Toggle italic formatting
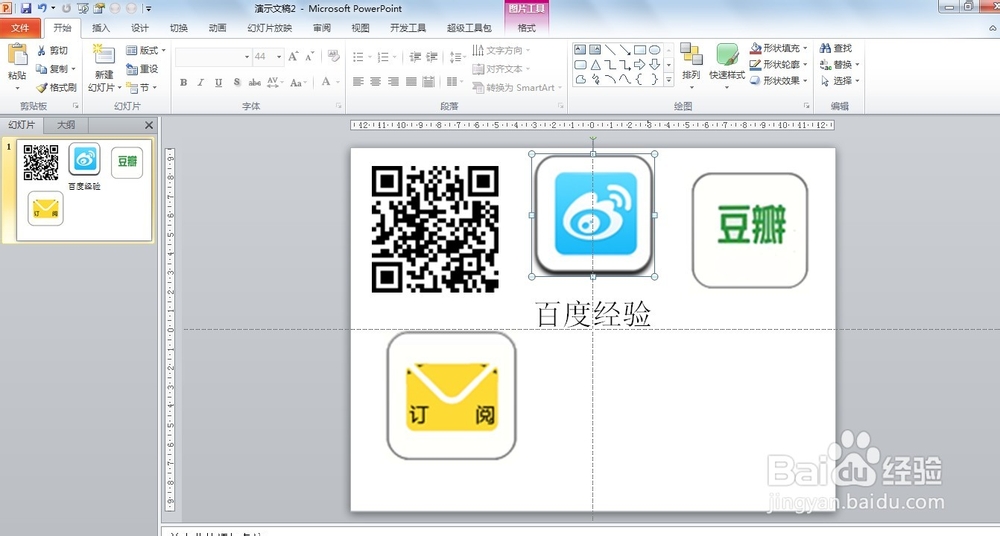This screenshot has width=1000, height=536. (x=200, y=82)
